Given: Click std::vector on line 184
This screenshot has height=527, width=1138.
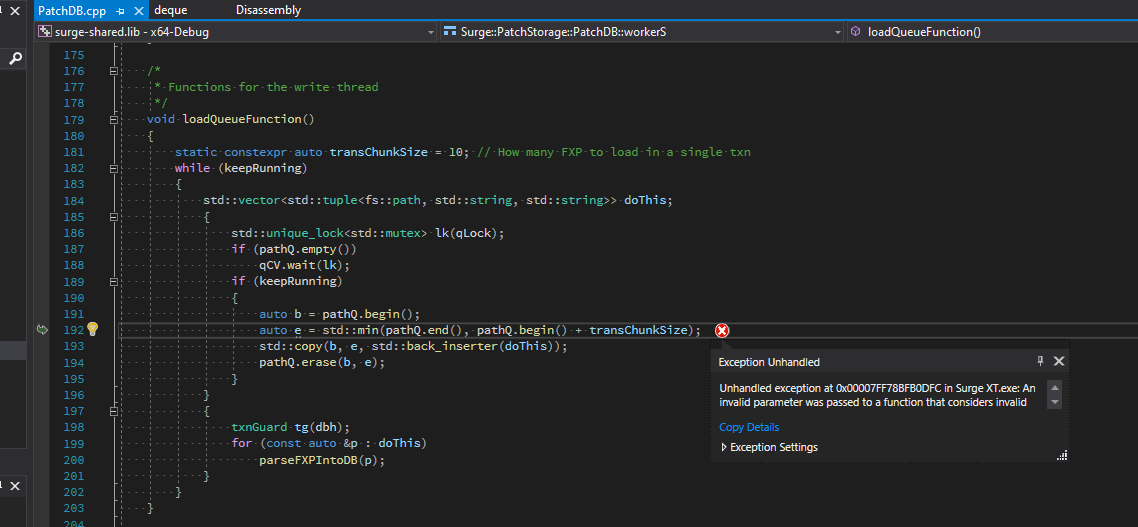Looking at the screenshot, I should tap(241, 200).
